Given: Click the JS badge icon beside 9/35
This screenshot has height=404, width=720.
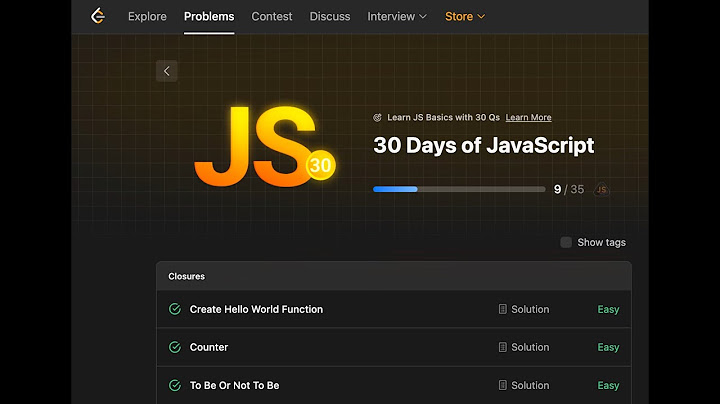Looking at the screenshot, I should click(602, 189).
